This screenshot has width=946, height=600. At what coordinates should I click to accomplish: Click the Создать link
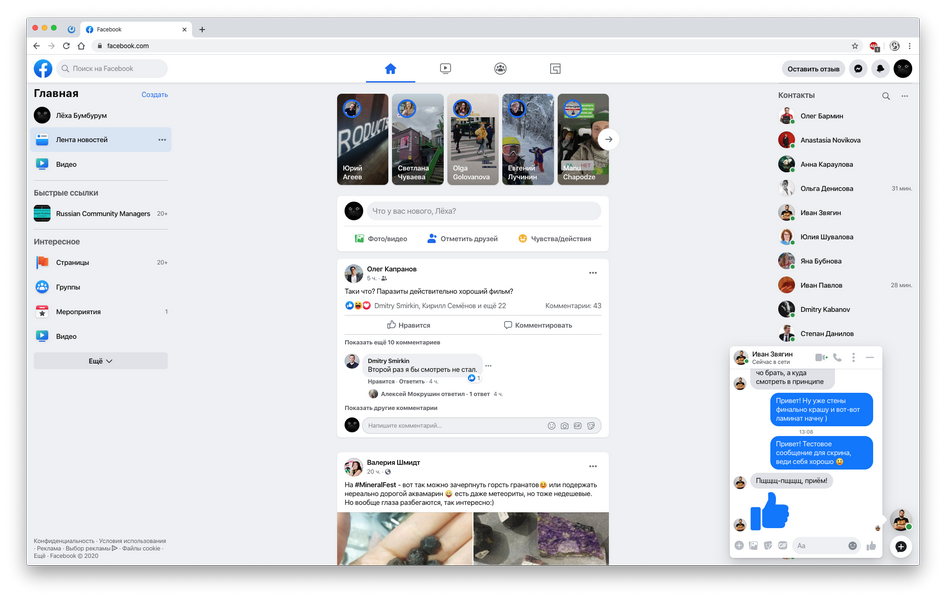point(154,95)
